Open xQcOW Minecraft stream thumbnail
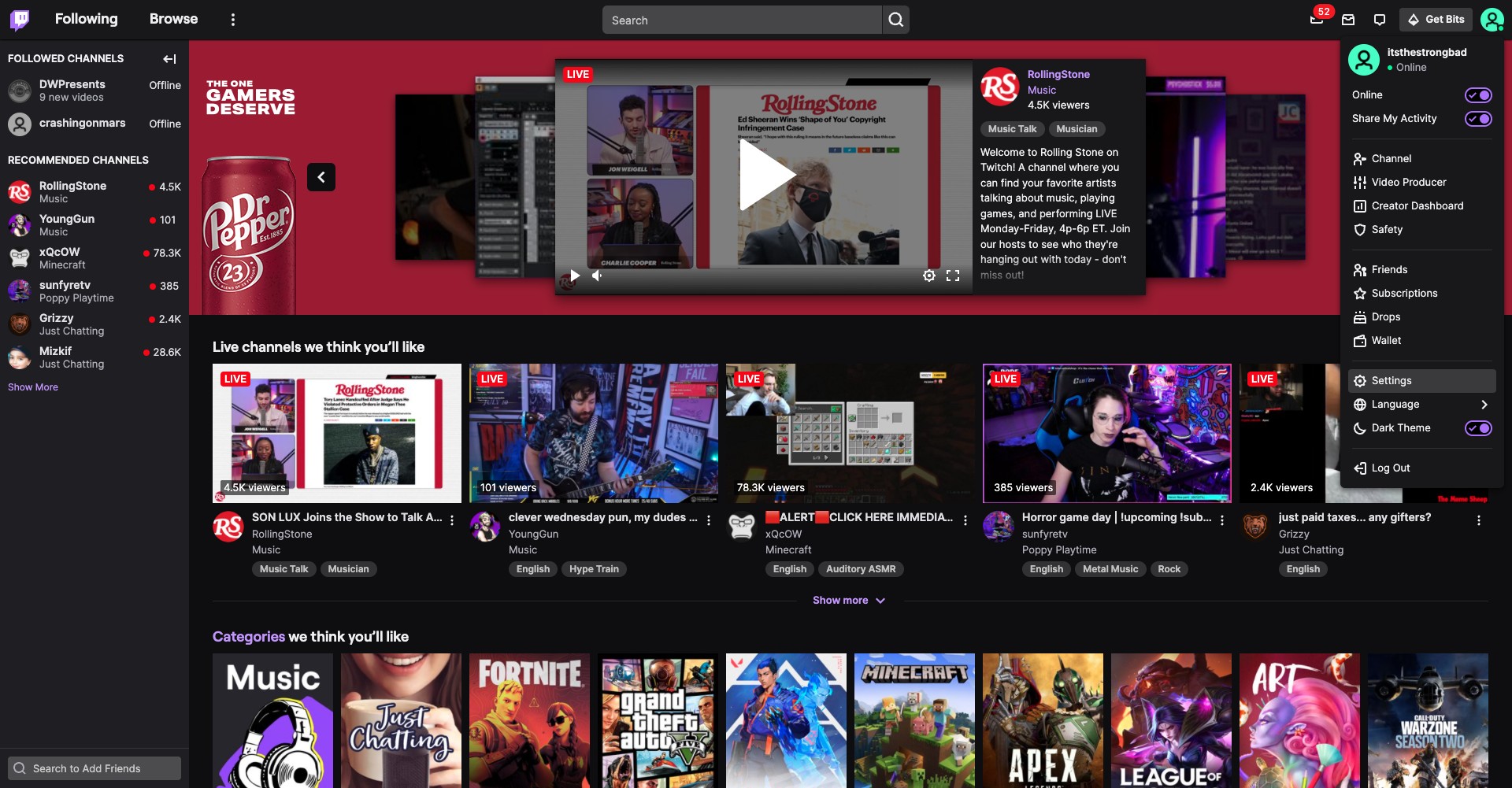The image size is (1512, 788). pyautogui.click(x=850, y=433)
